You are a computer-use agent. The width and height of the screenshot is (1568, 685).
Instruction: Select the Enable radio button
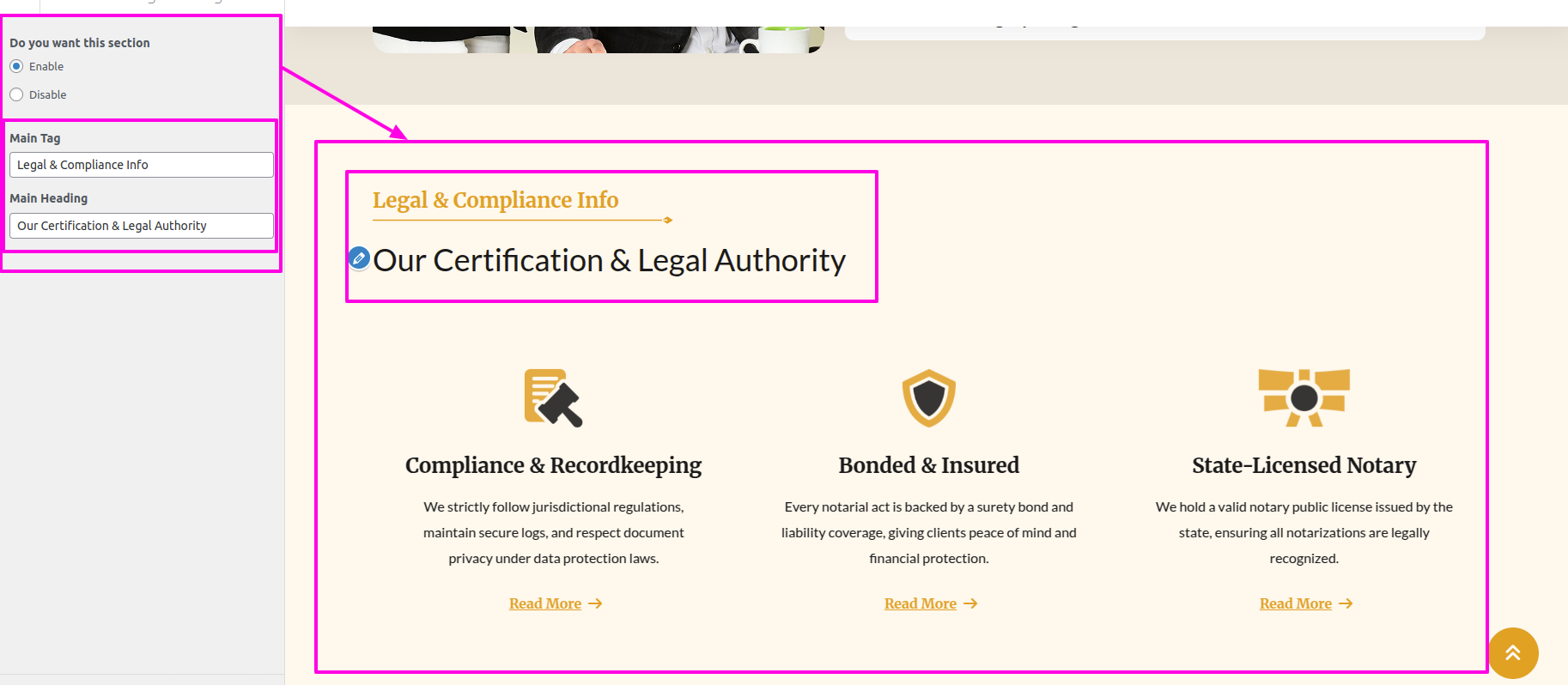(16, 66)
